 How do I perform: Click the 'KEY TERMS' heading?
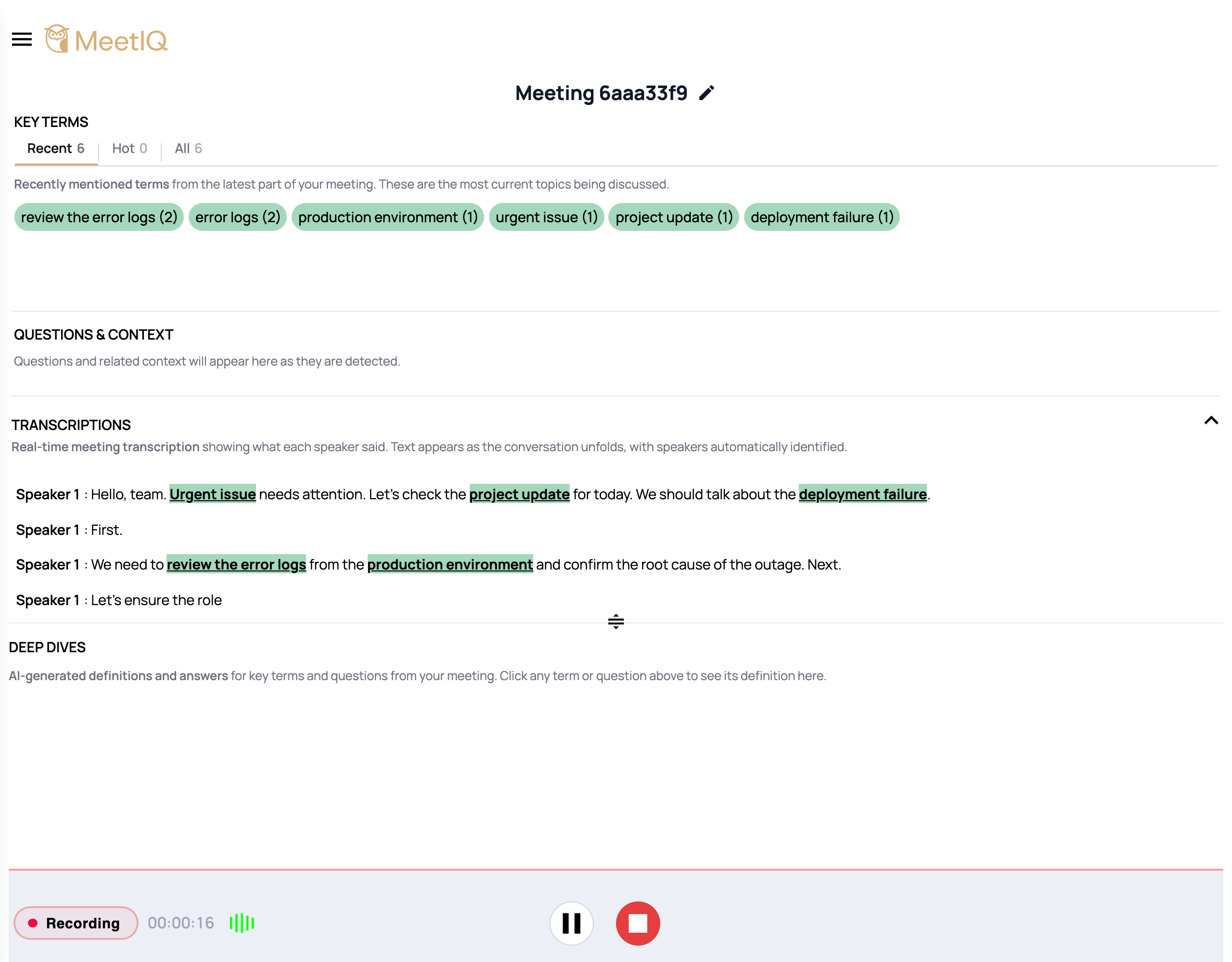point(51,122)
